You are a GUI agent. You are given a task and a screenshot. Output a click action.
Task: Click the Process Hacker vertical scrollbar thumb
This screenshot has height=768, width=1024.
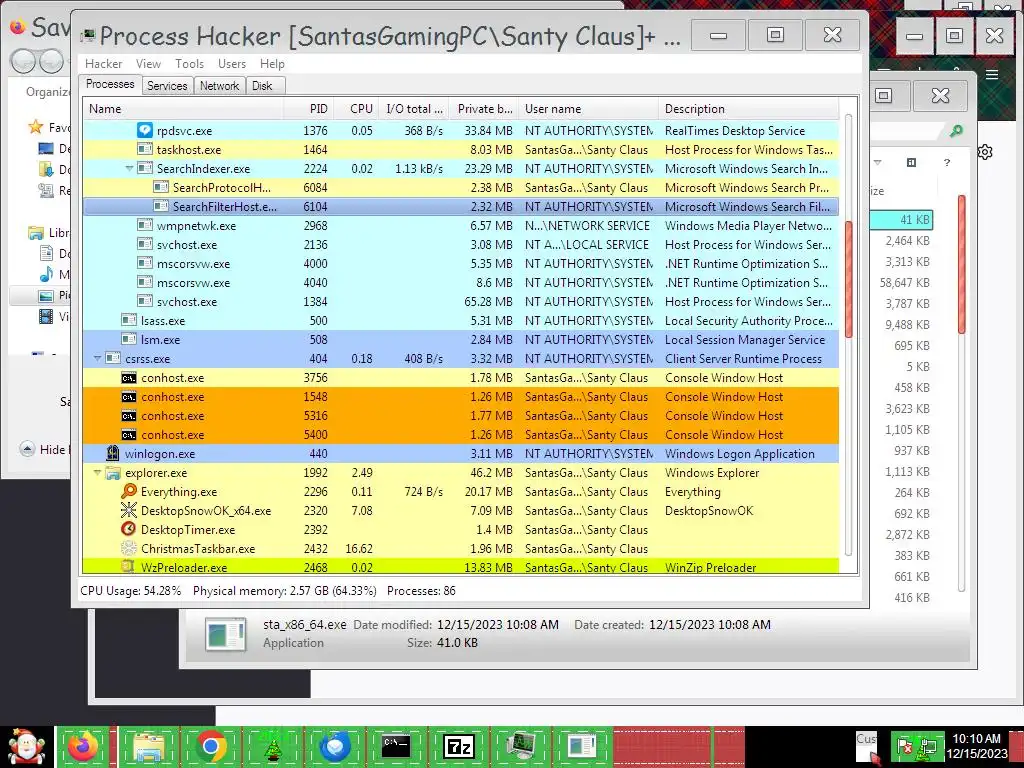(849, 280)
